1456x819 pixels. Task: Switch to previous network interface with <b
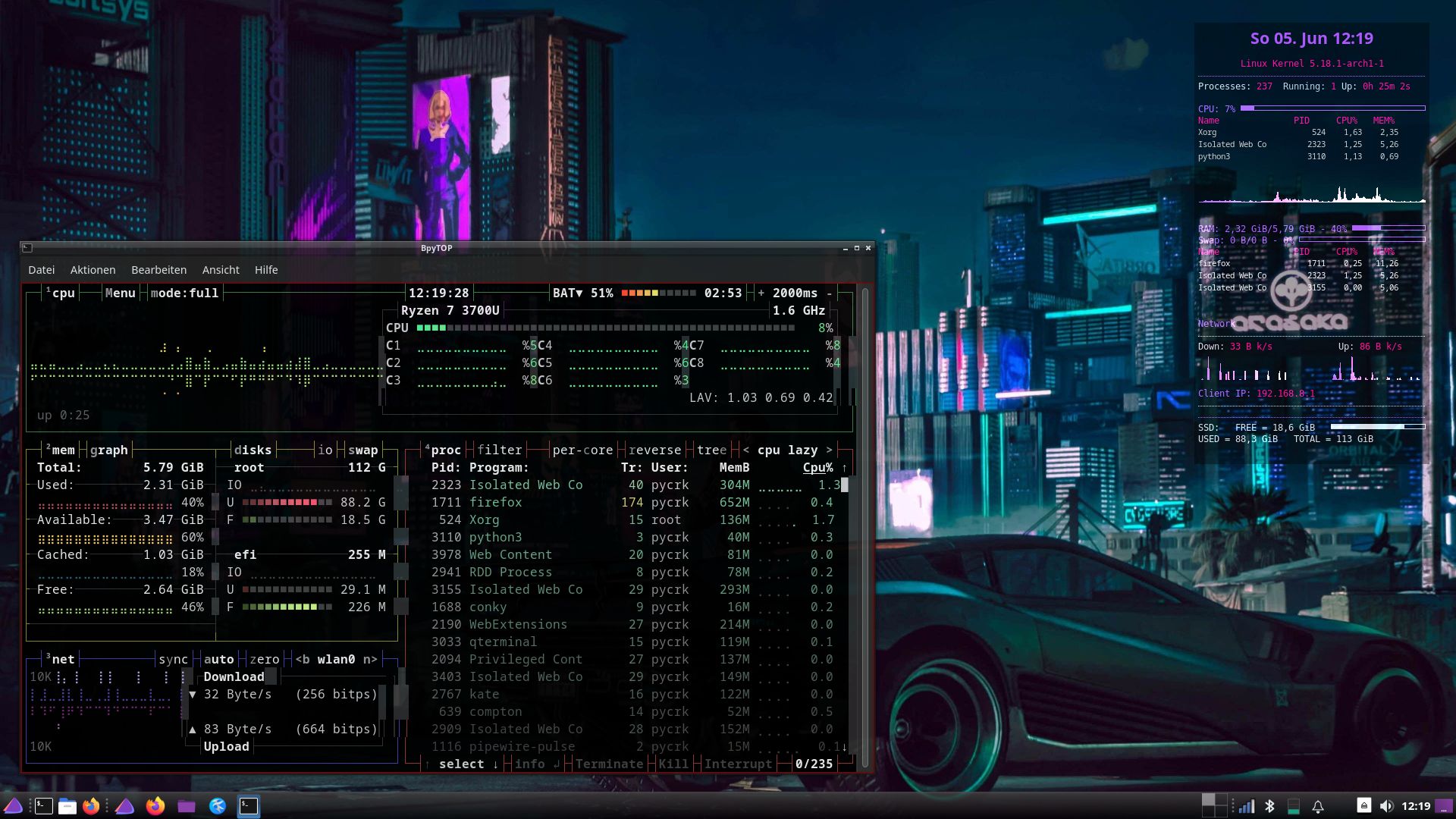(302, 659)
